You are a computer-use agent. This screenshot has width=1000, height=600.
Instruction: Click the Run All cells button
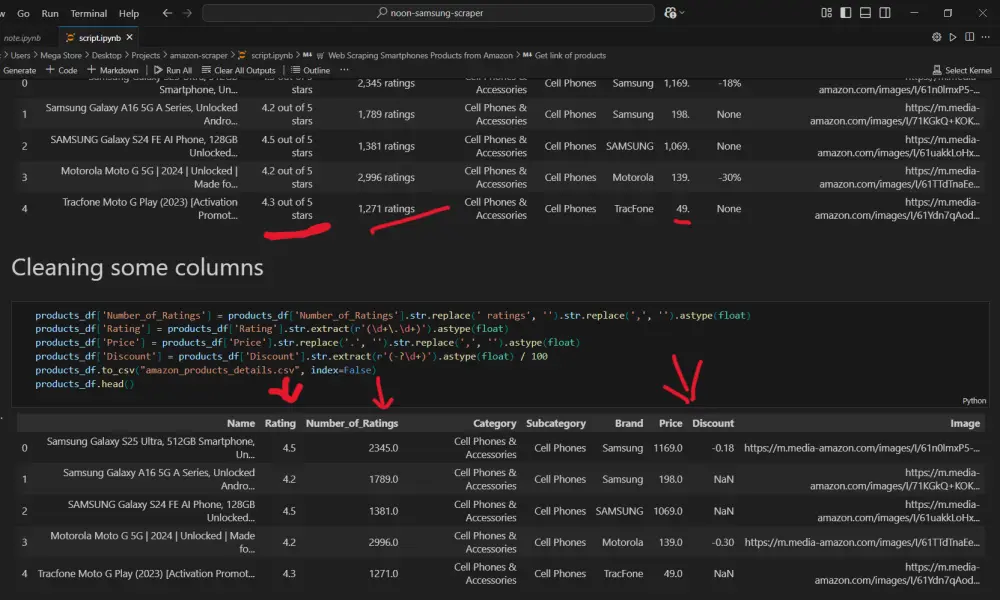click(x=173, y=71)
